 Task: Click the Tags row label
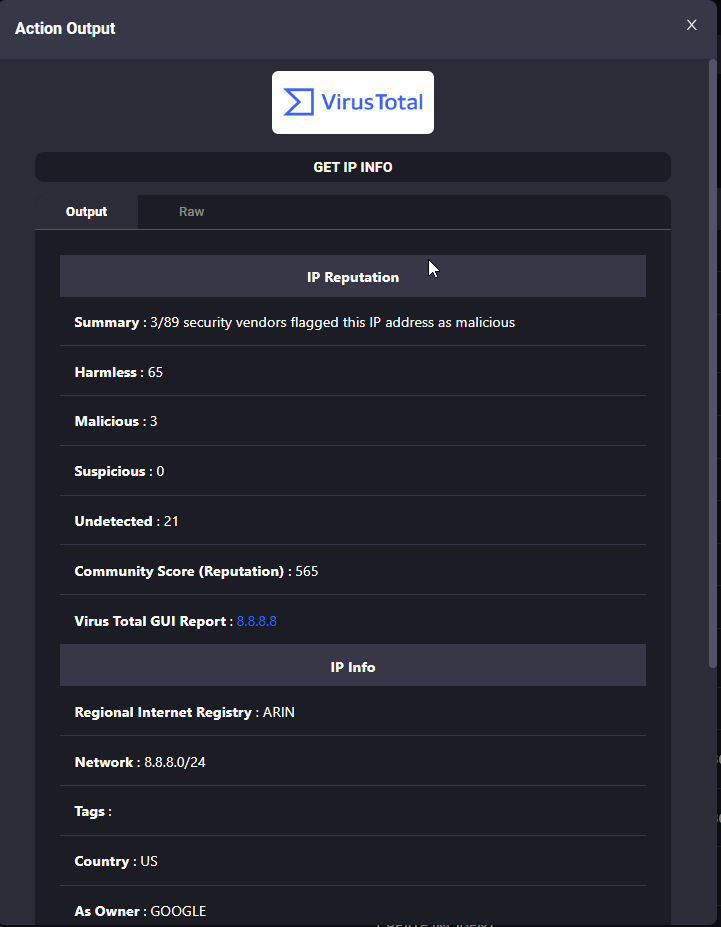point(93,811)
